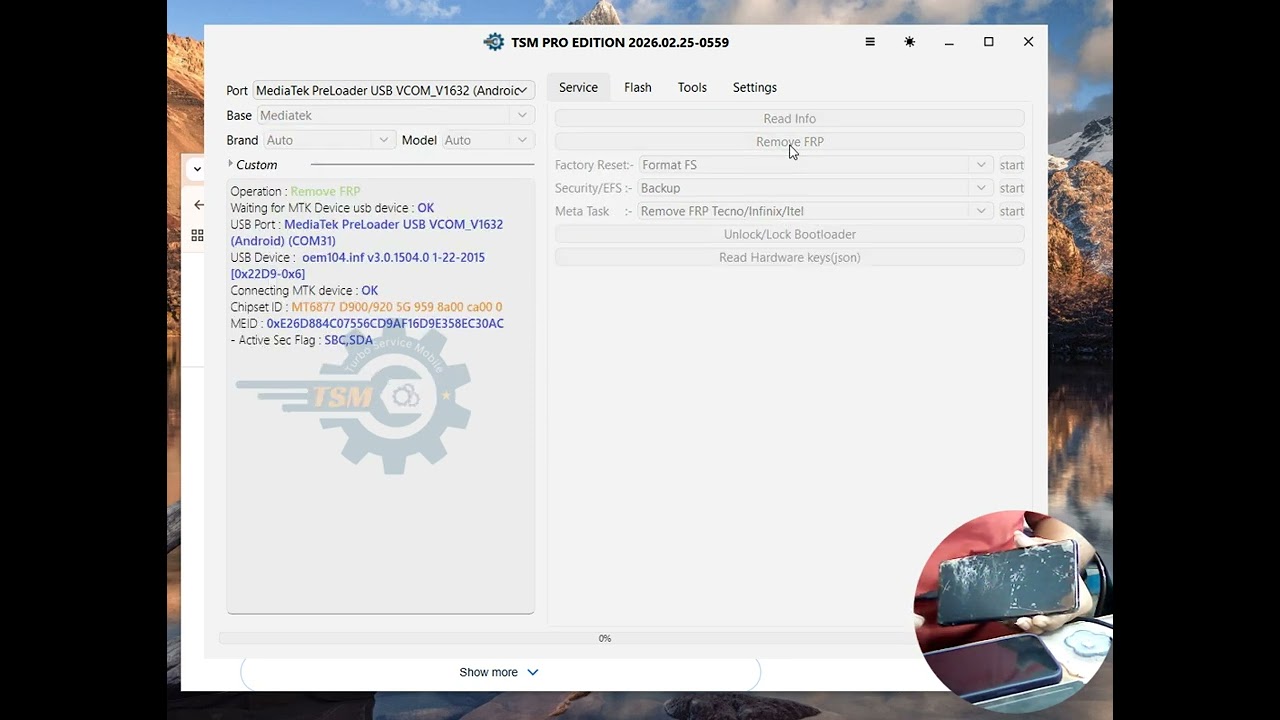The image size is (1280, 720).
Task: Start the Security/EFS task
Action: pos(1012,188)
